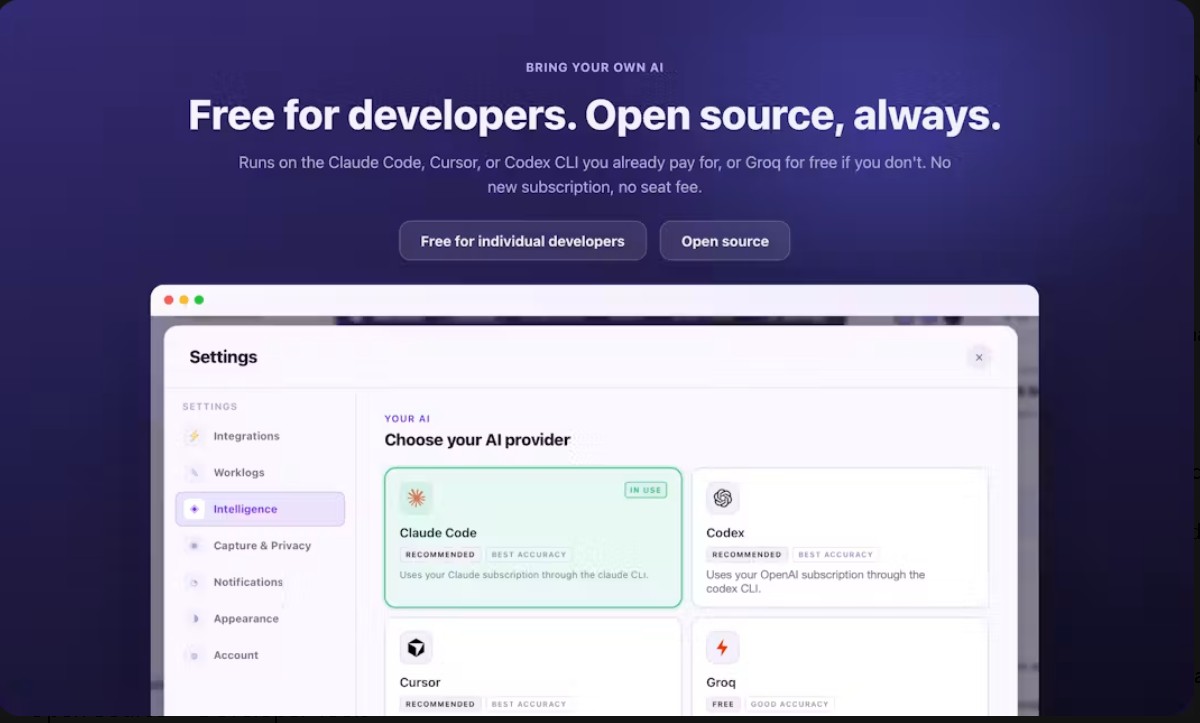The height and width of the screenshot is (723, 1200).
Task: Click the Codex provider name
Action: click(x=725, y=533)
